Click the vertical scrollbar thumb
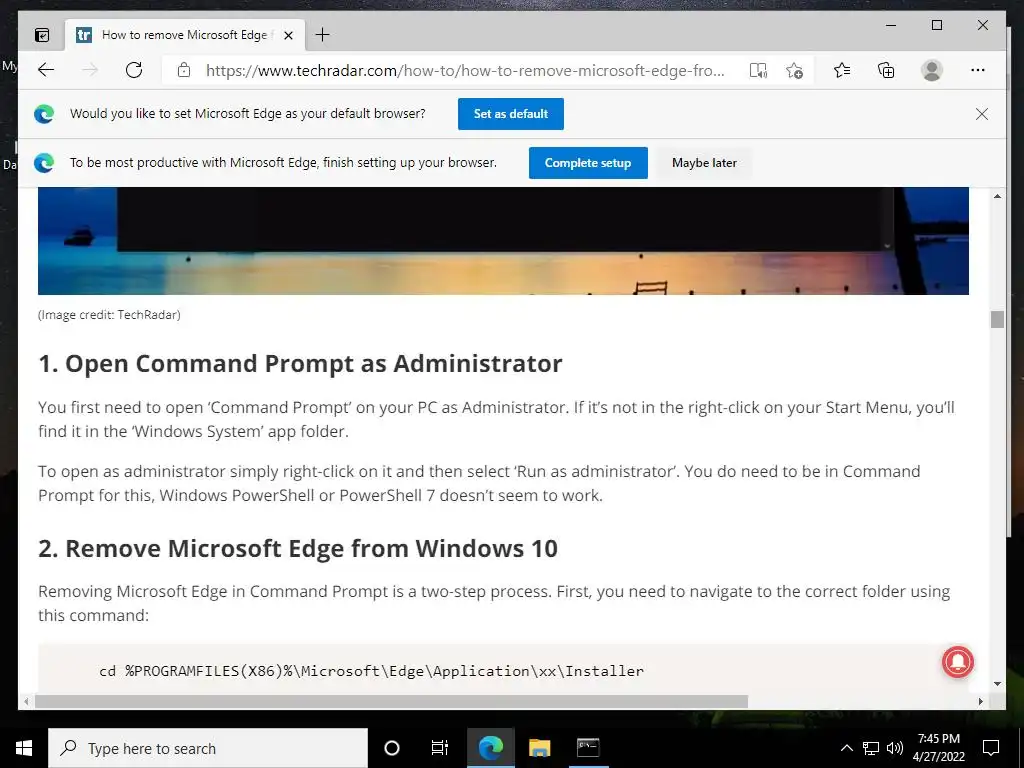 [x=997, y=319]
